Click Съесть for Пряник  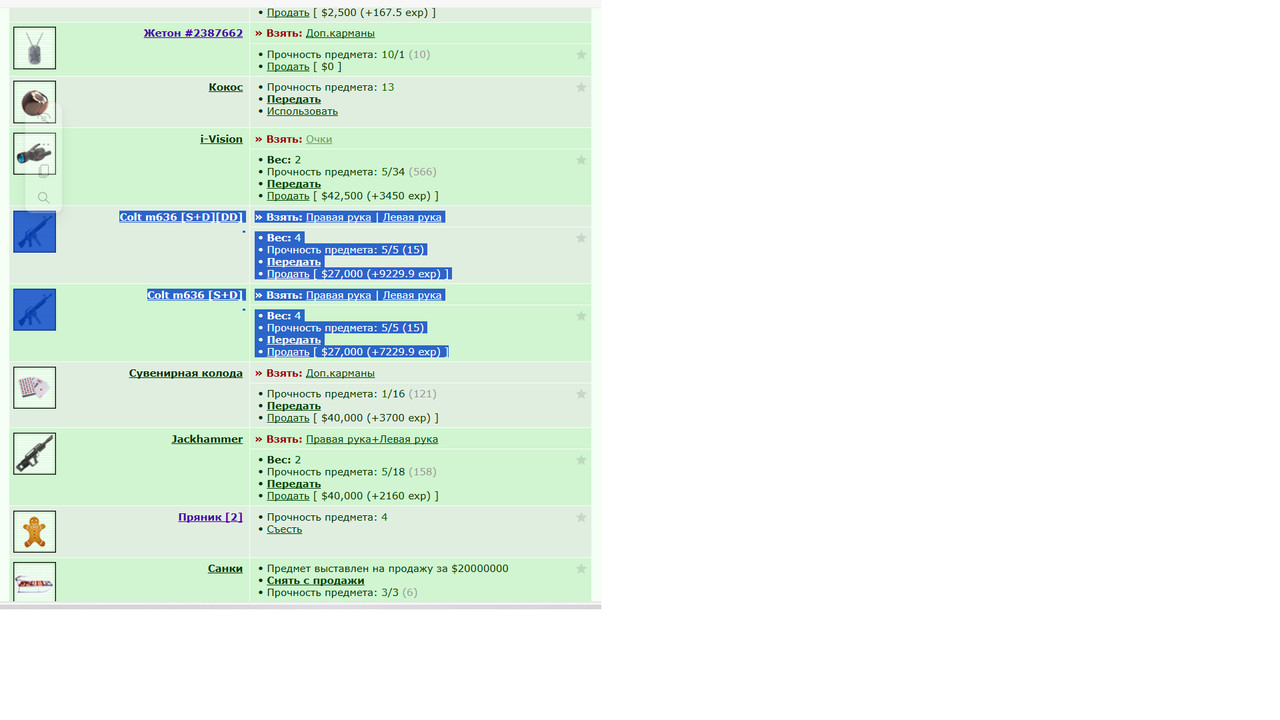pyautogui.click(x=284, y=529)
